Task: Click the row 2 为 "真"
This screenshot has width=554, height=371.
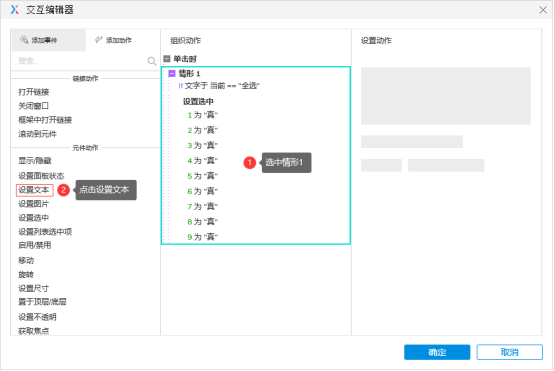Action: coord(202,130)
